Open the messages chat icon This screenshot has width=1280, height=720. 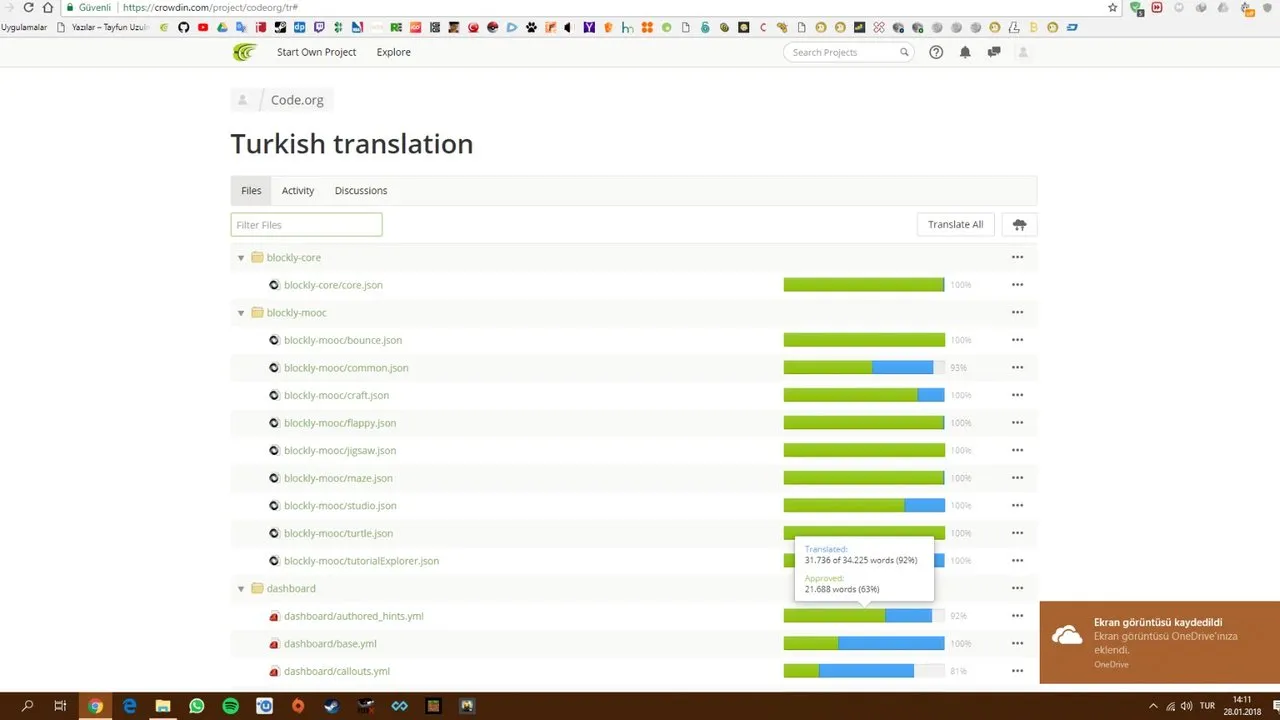[x=994, y=52]
